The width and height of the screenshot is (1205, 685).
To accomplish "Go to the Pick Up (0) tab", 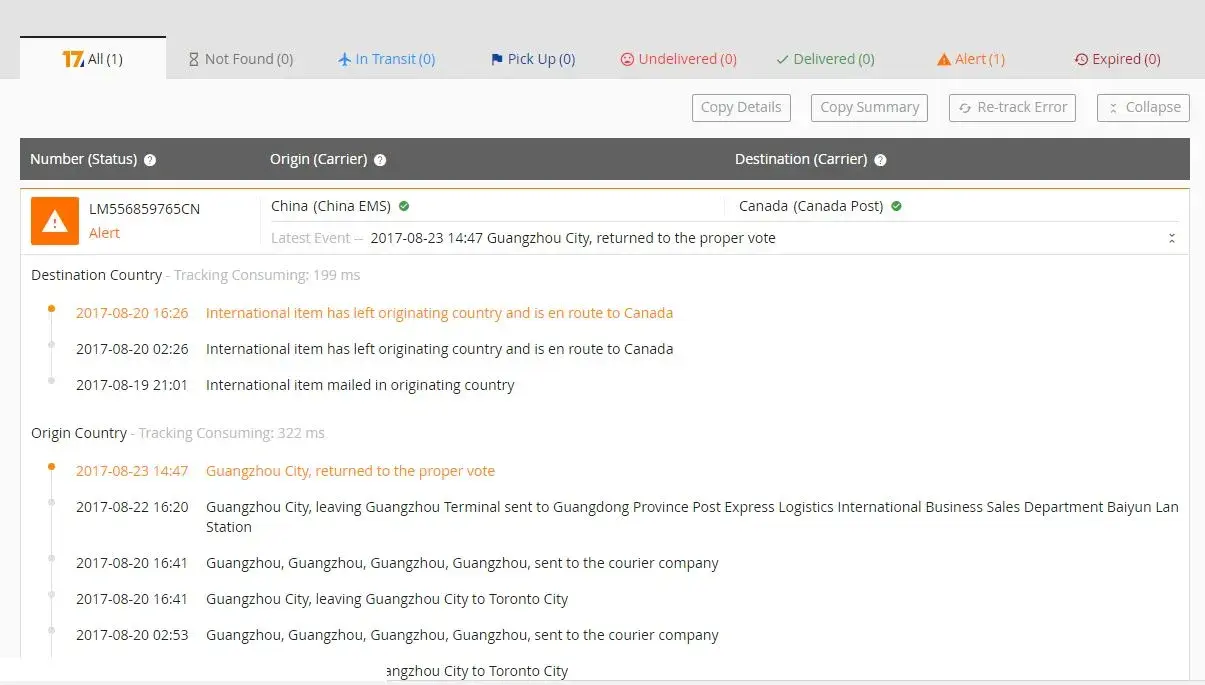I will (532, 59).
